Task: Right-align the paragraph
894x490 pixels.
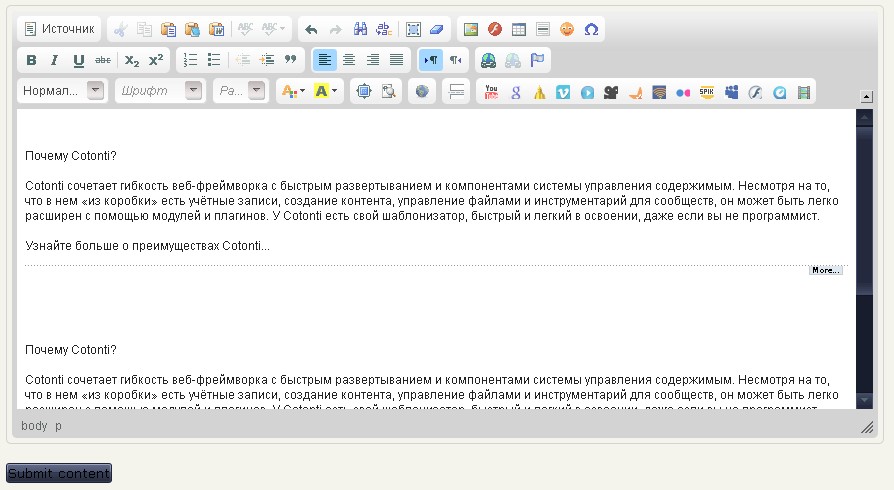Action: [x=373, y=60]
